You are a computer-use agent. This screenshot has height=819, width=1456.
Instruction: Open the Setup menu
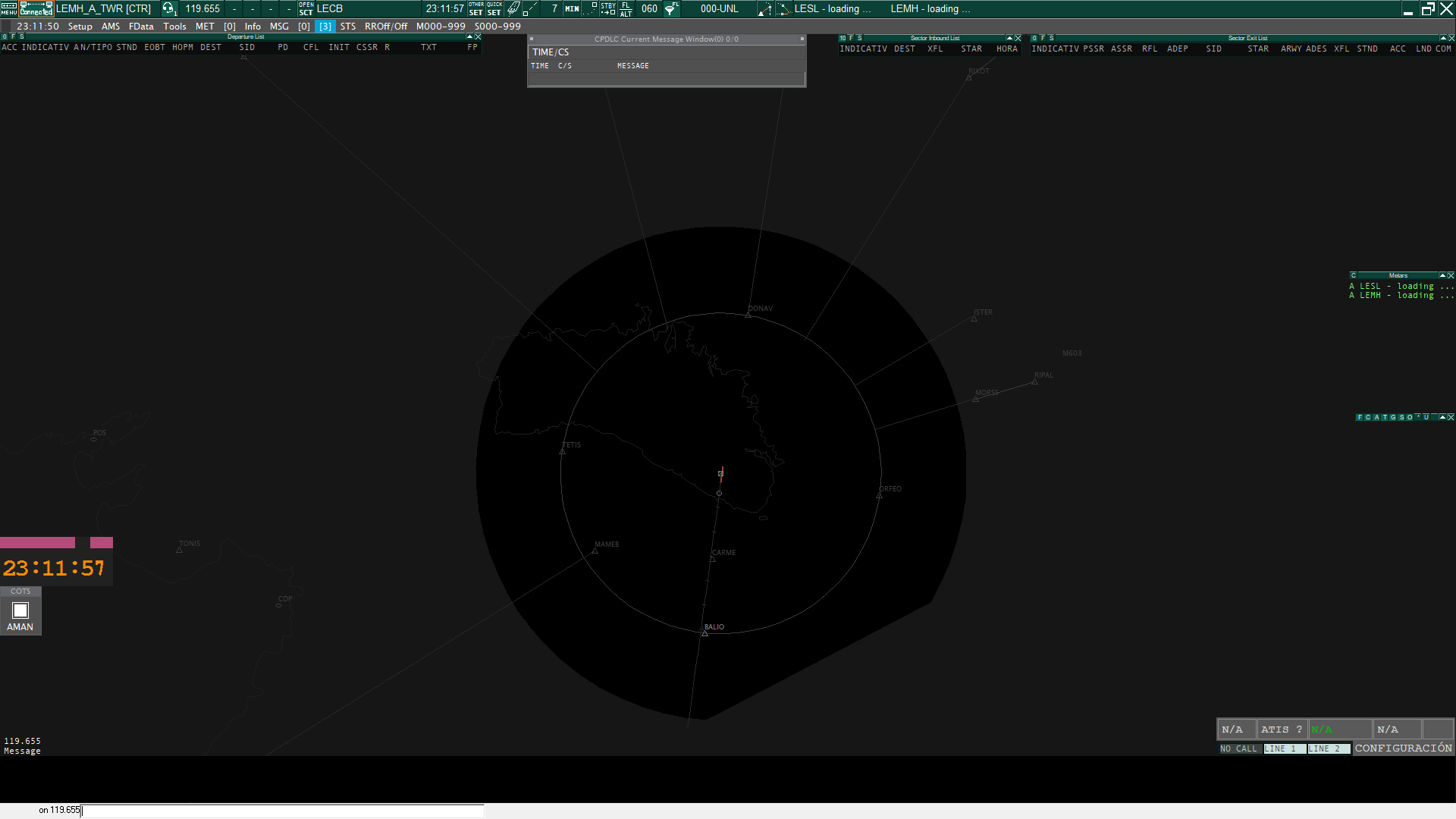tap(80, 27)
